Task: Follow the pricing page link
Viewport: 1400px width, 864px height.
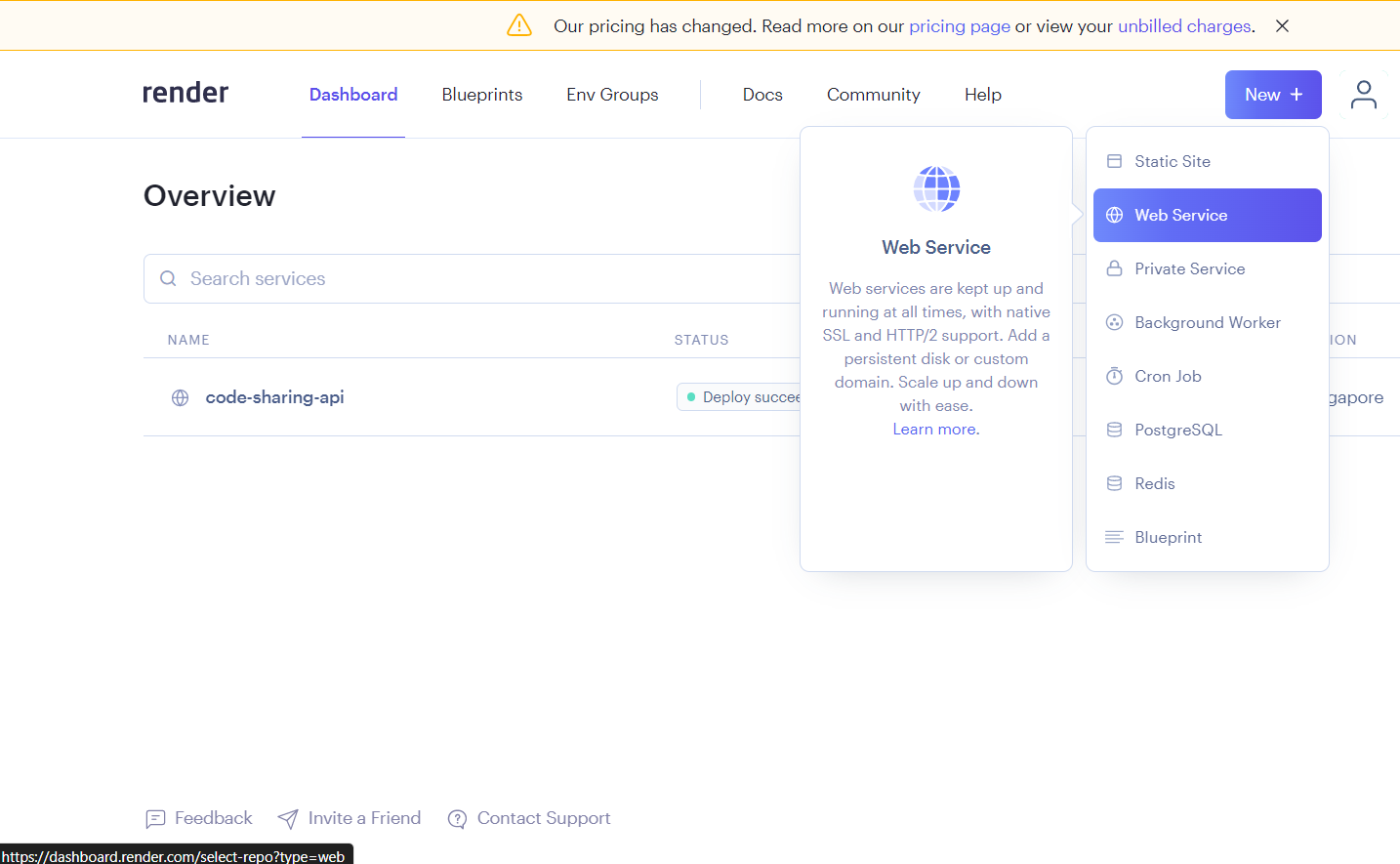Action: (960, 26)
